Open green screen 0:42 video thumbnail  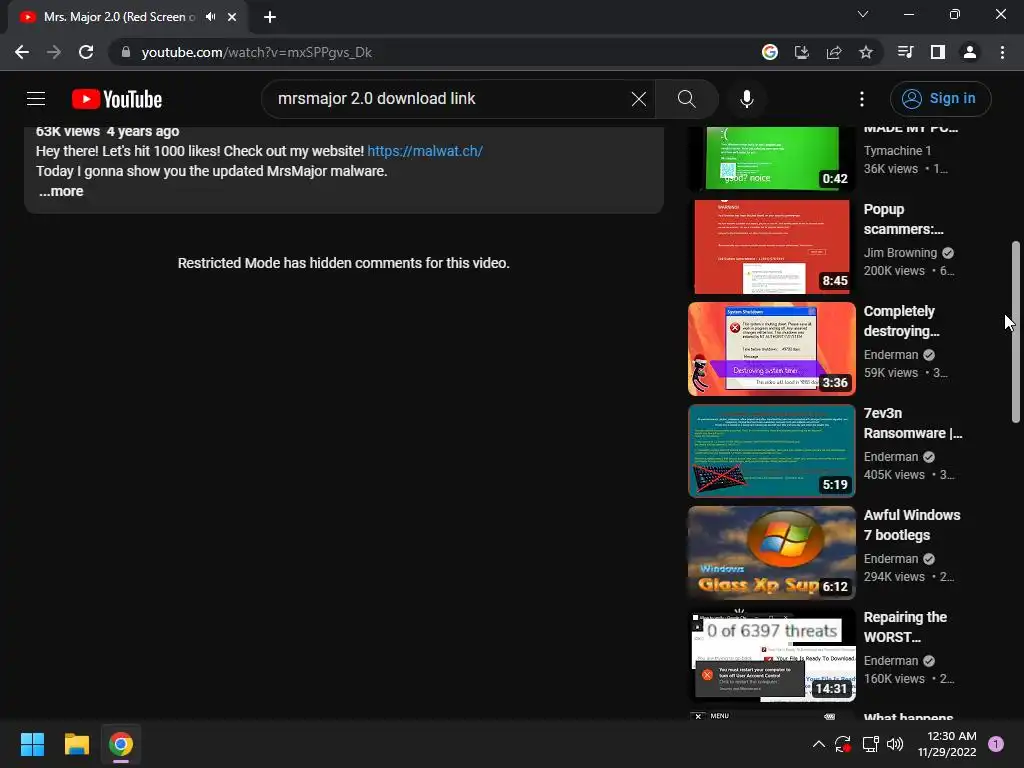tap(771, 159)
